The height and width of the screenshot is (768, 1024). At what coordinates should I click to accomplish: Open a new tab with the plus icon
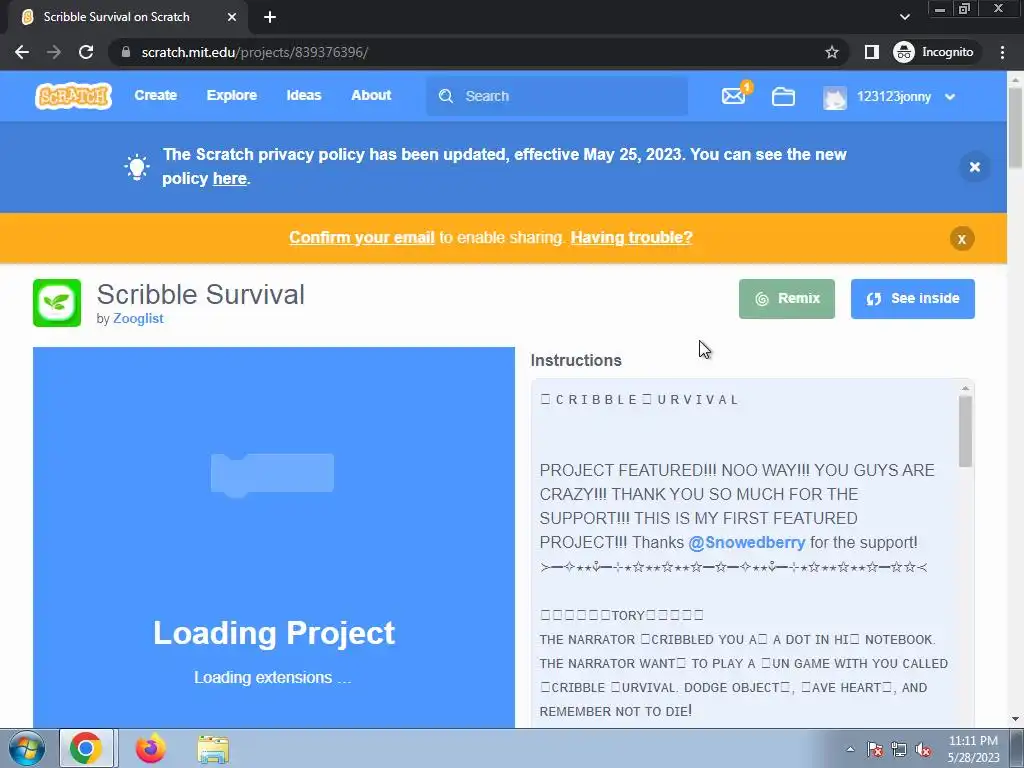click(270, 17)
